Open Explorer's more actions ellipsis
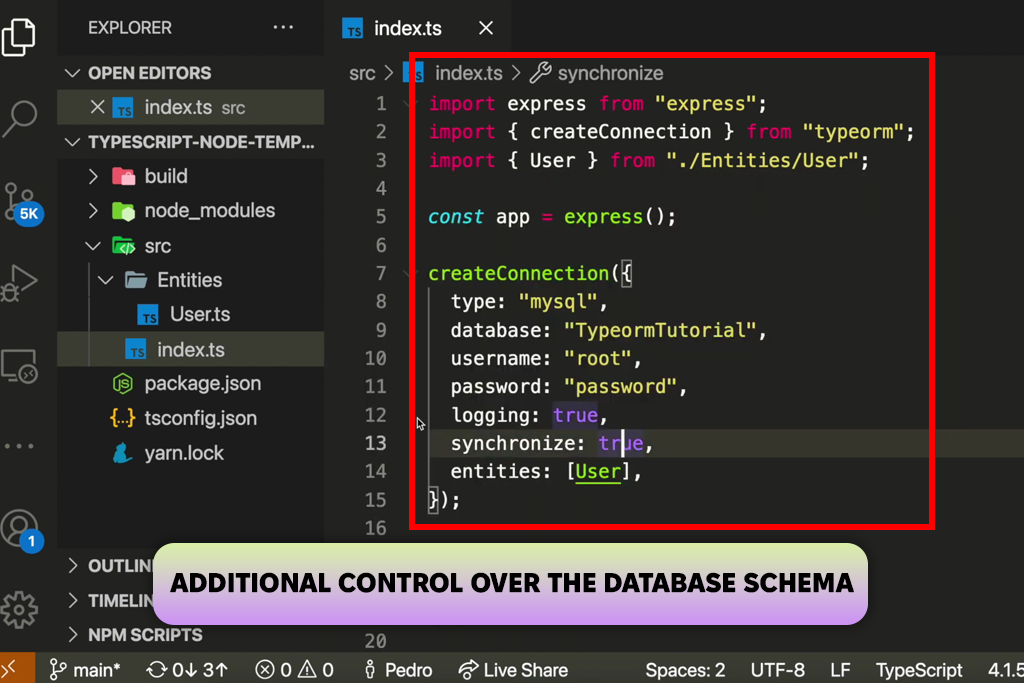The width and height of the screenshot is (1024, 683). click(283, 28)
